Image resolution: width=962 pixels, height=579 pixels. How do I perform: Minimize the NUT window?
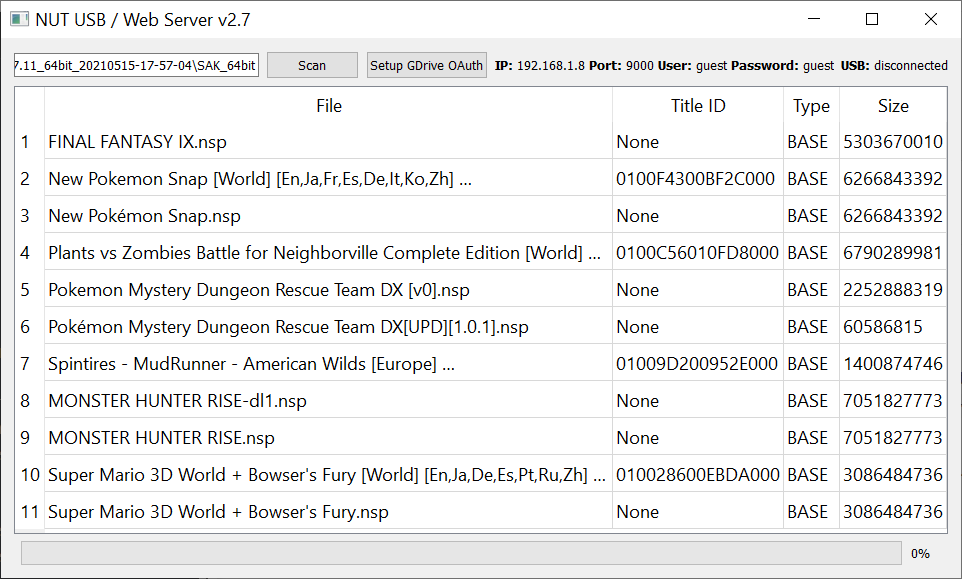pos(814,19)
